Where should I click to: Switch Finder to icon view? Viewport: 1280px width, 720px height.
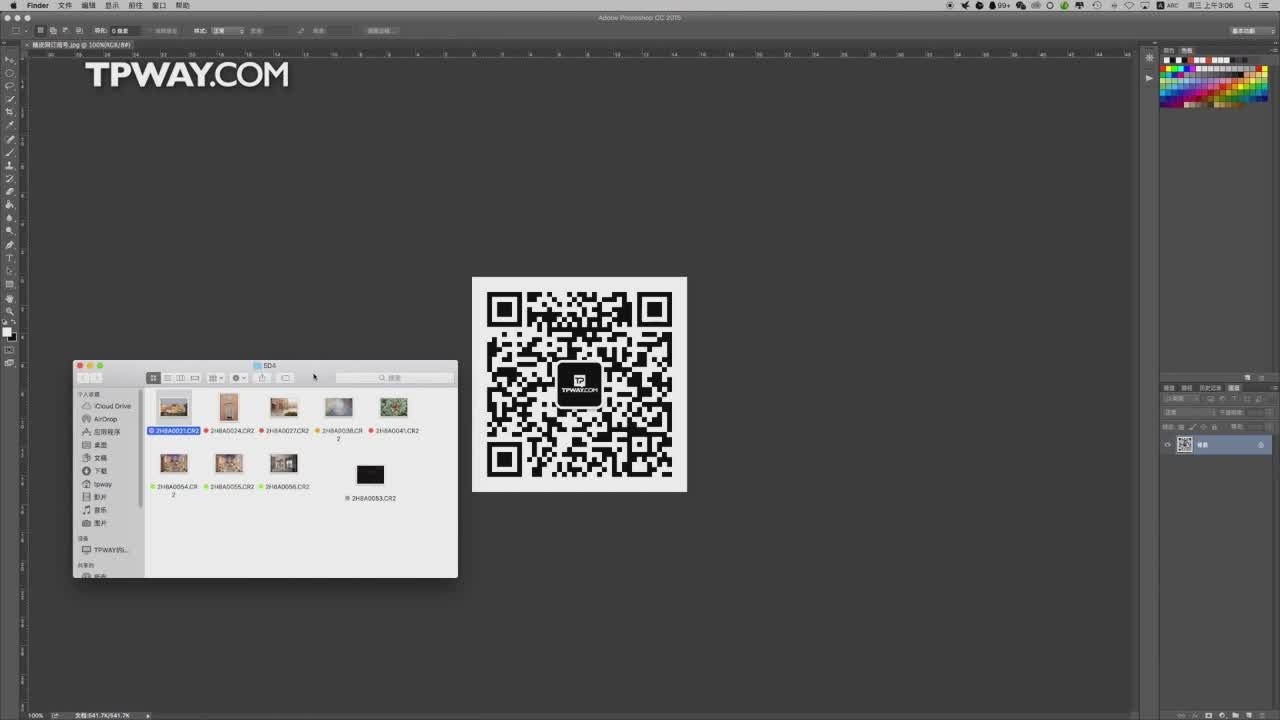153,378
